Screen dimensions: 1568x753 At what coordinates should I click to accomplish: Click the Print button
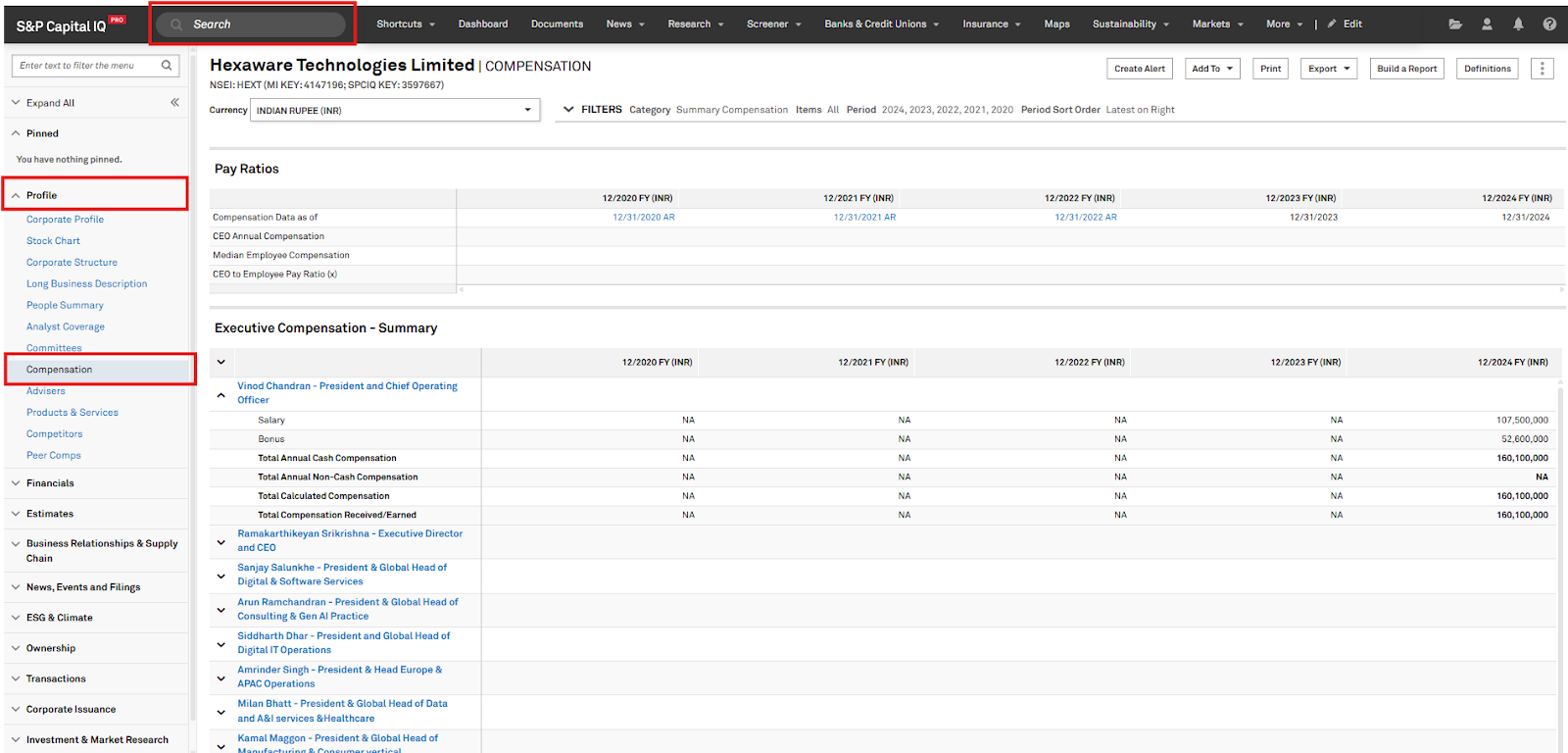coord(1270,69)
